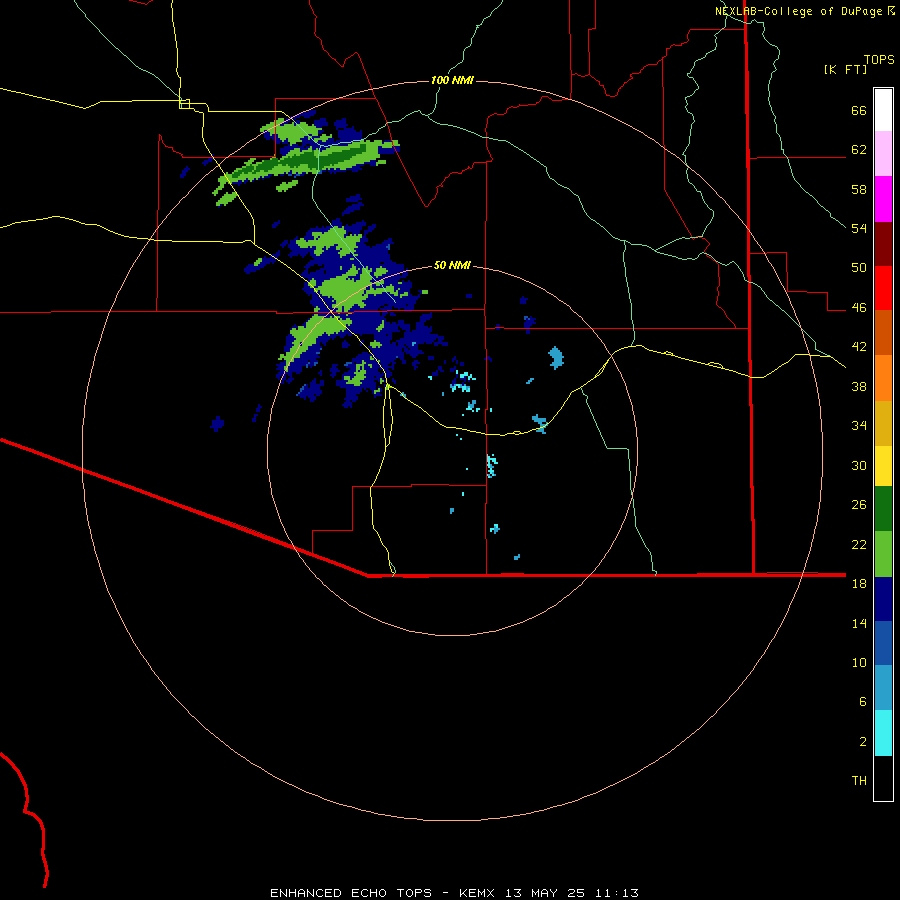
Task: Click the 14 legend label
Action: click(x=859, y=623)
